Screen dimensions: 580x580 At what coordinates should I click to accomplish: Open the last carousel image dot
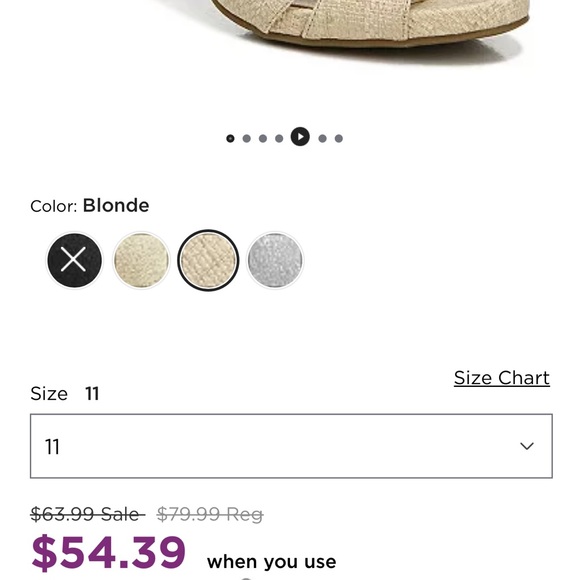tap(338, 138)
